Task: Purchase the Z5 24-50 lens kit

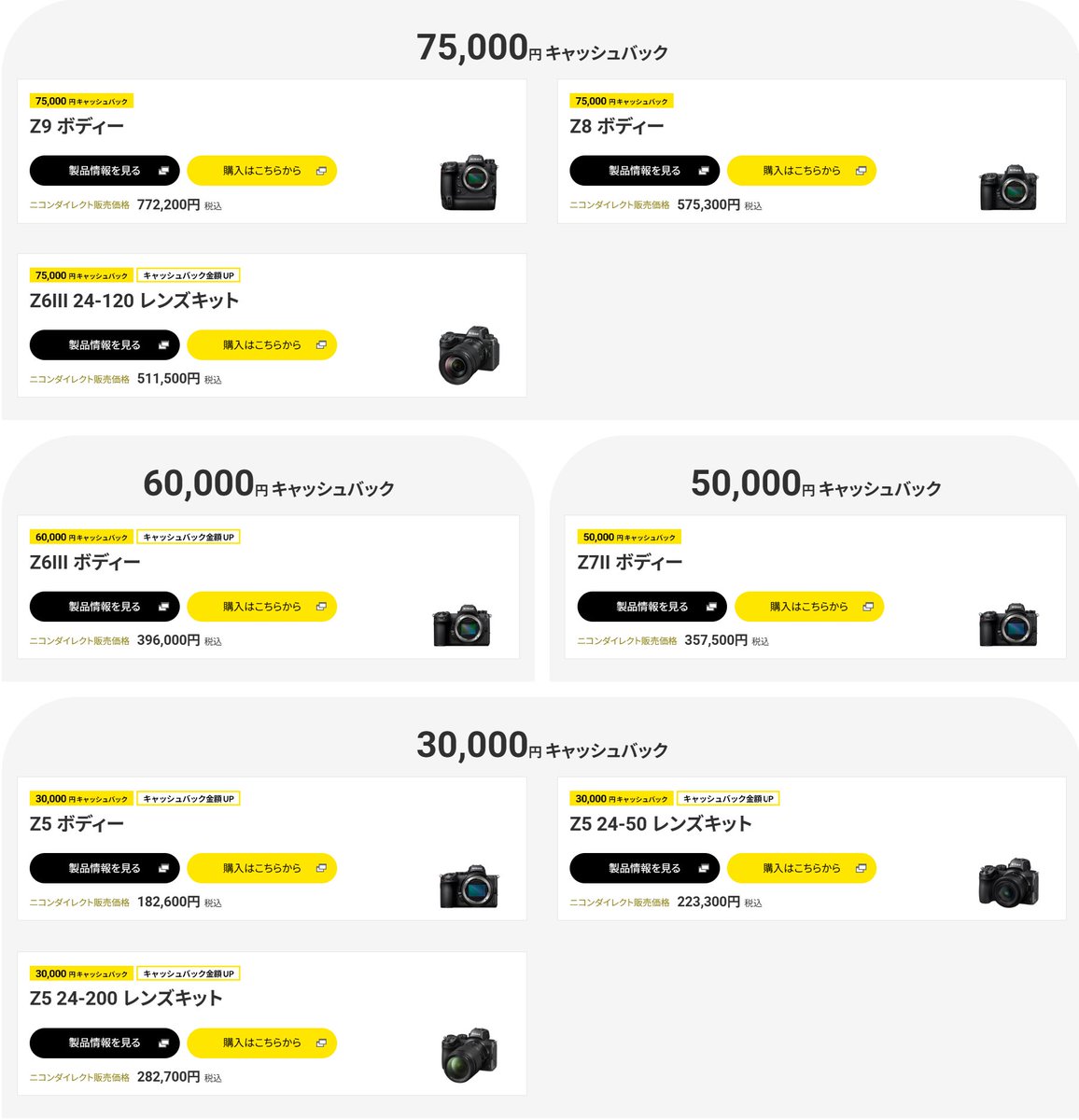Action: [x=802, y=868]
